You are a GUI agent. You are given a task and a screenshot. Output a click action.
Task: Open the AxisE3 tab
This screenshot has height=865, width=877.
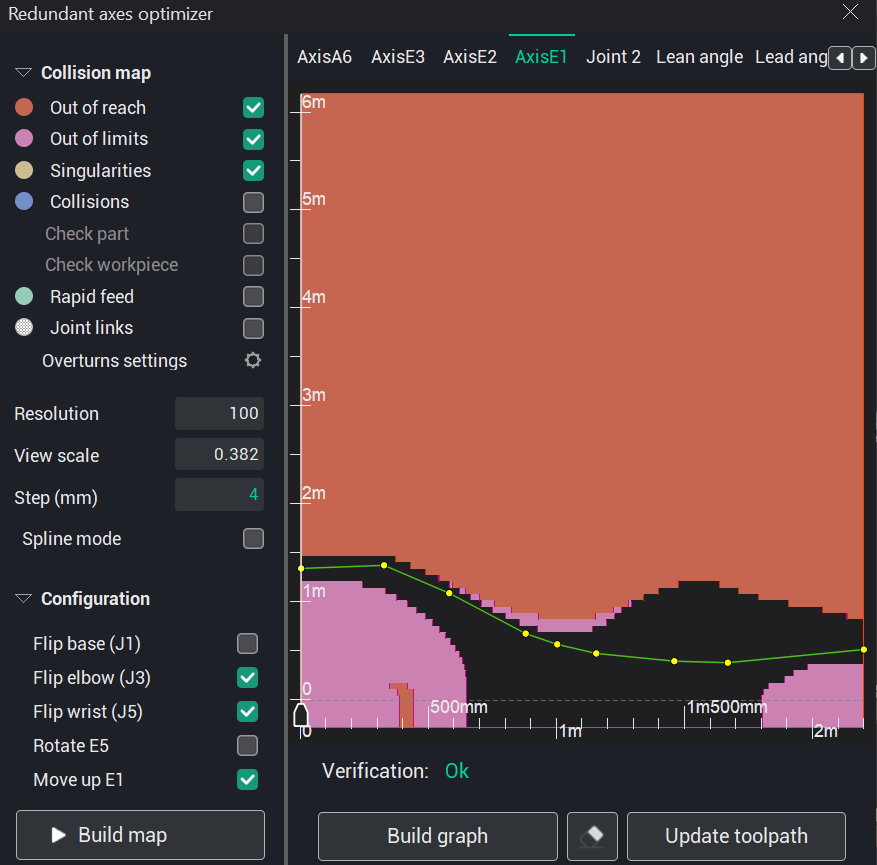(x=398, y=57)
